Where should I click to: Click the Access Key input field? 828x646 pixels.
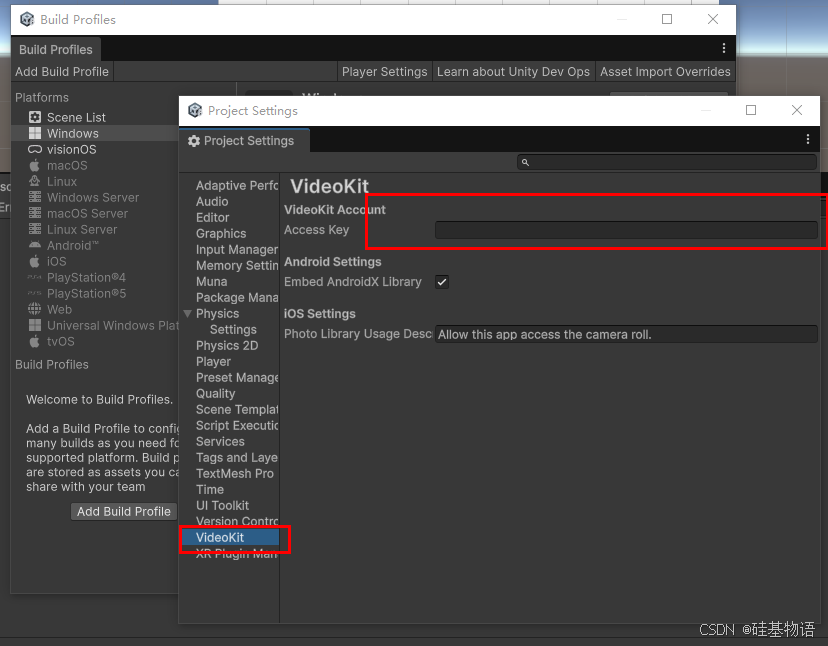pos(626,230)
